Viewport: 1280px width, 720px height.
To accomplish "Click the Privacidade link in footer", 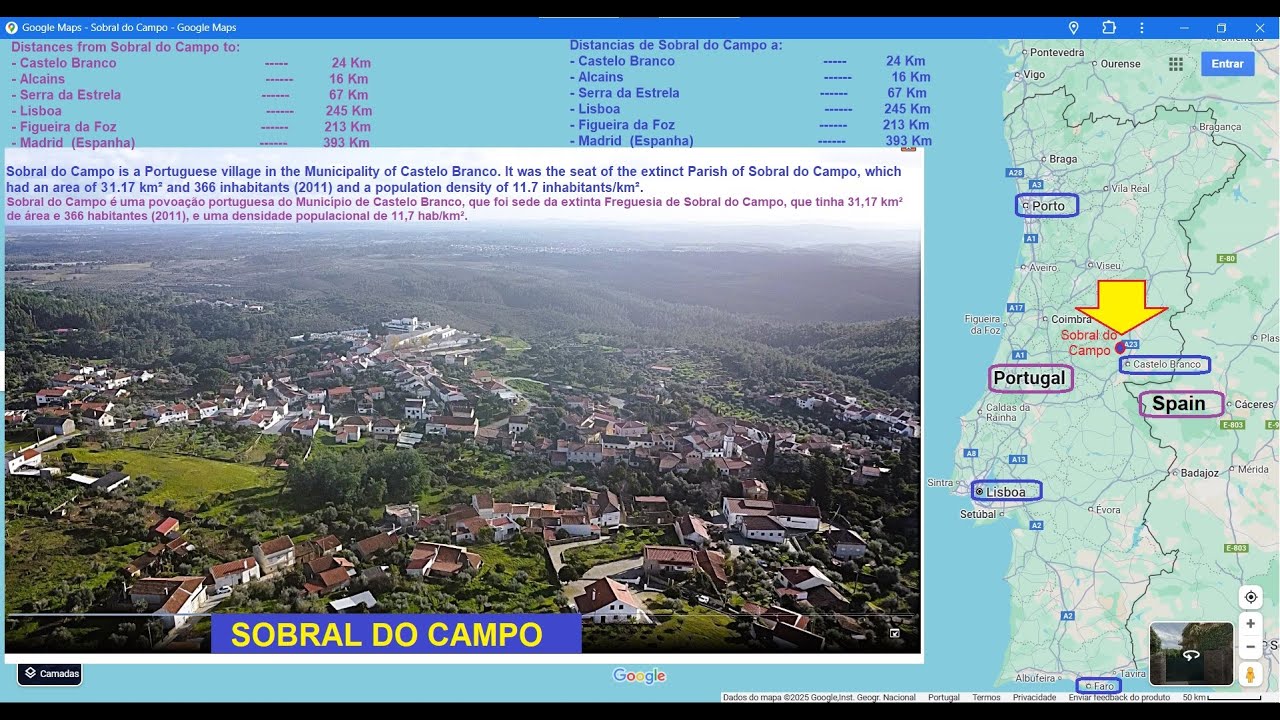I will pos(1034,697).
